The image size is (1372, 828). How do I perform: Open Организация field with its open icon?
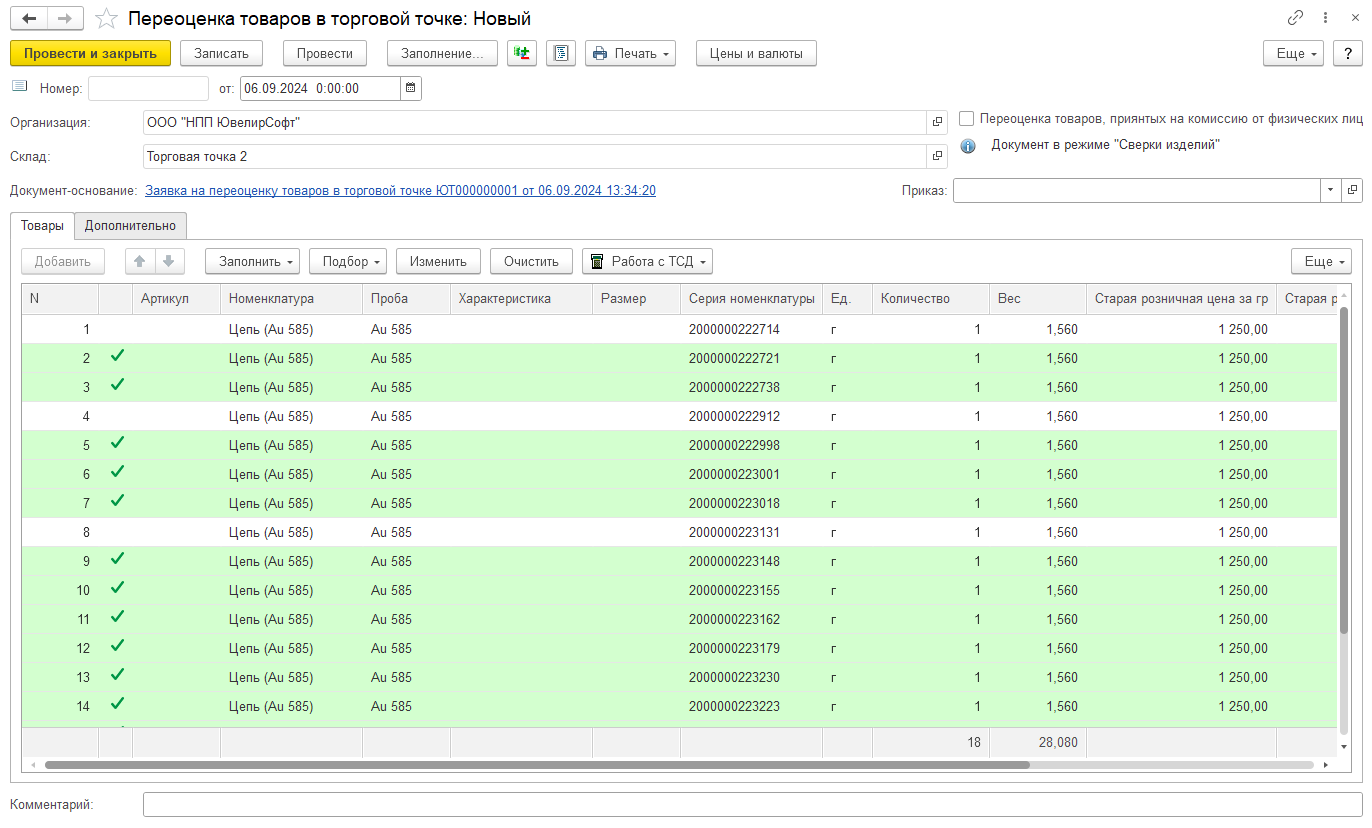tap(937, 122)
